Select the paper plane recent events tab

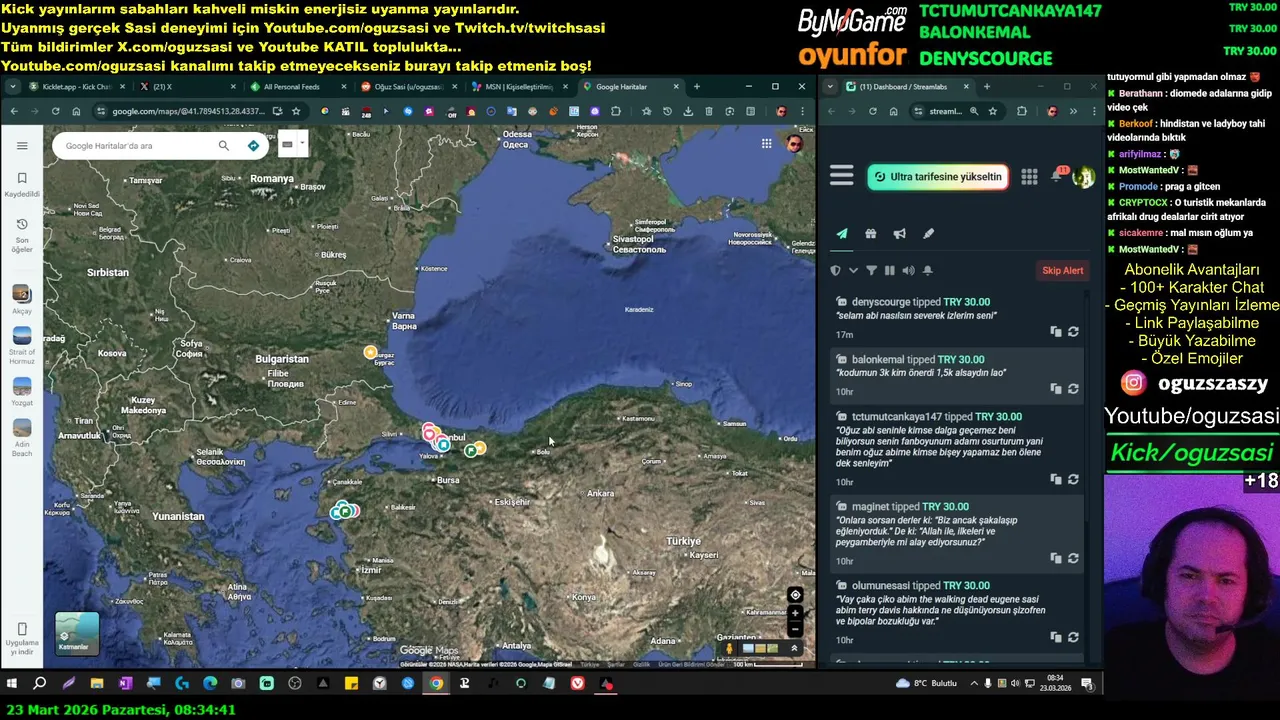point(842,234)
